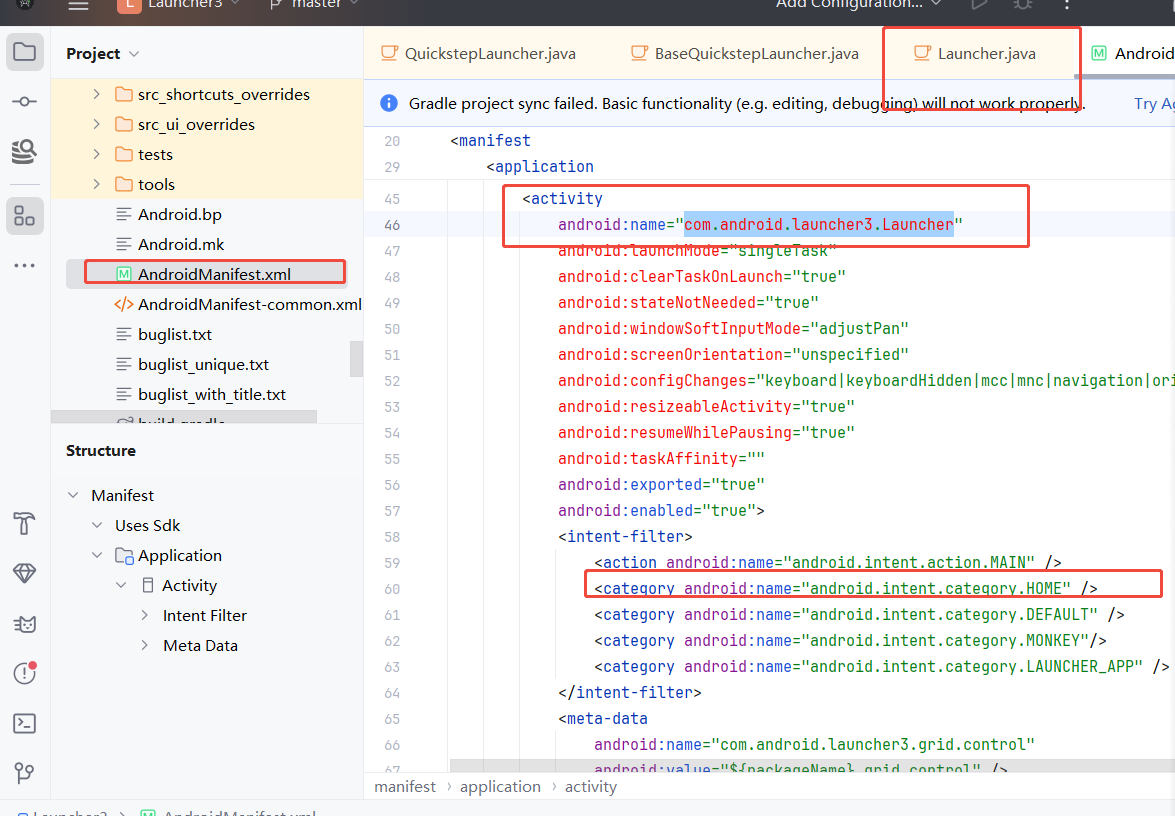The image size is (1175, 816).
Task: Open the Logcat cat icon
Action: click(x=25, y=623)
